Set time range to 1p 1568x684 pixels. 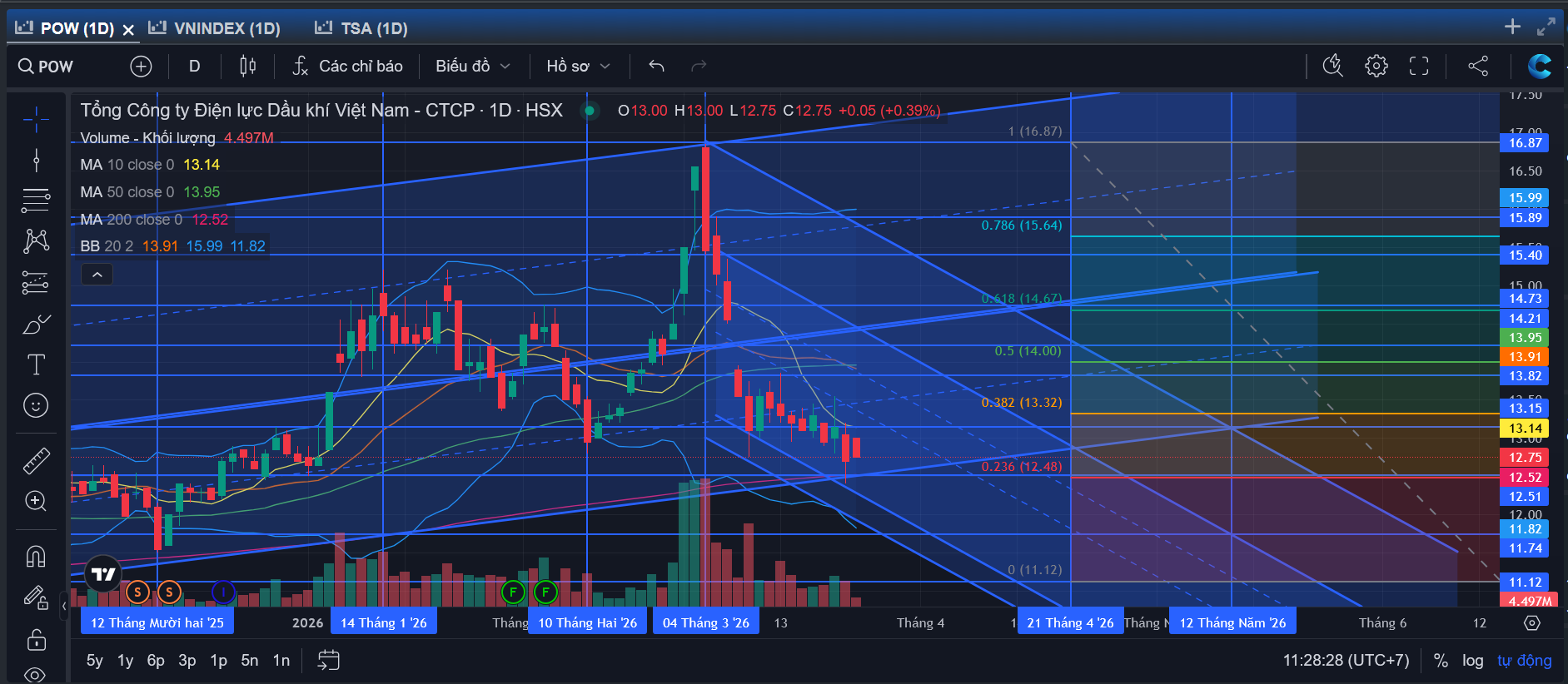(x=218, y=661)
